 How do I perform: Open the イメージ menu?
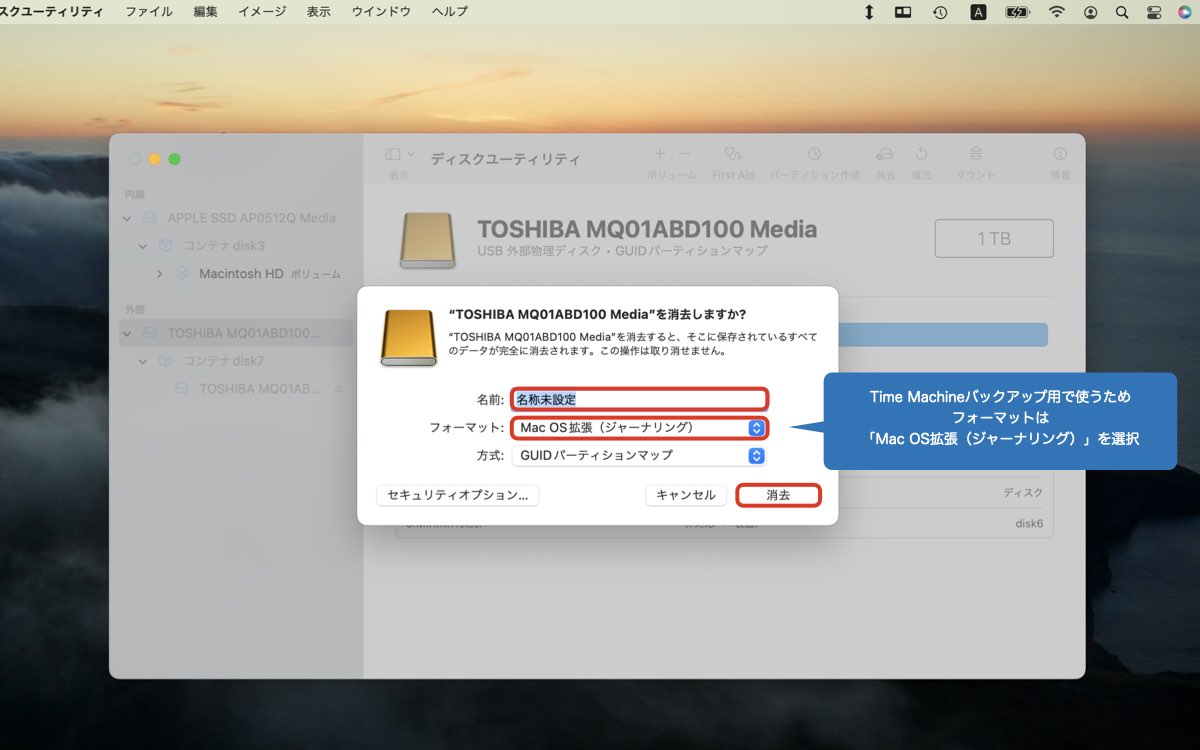[x=260, y=12]
